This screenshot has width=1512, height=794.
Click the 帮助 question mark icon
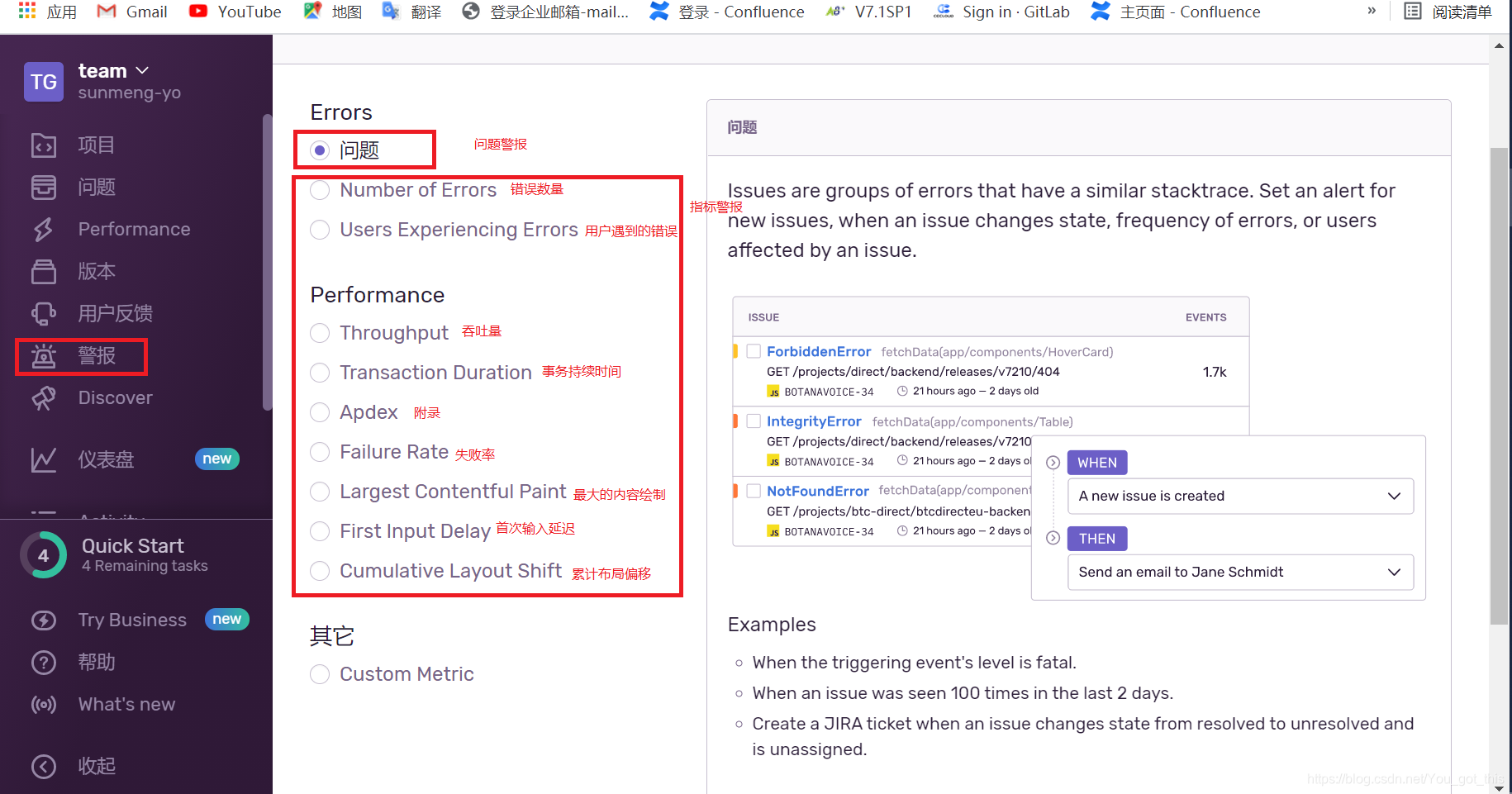pos(44,663)
